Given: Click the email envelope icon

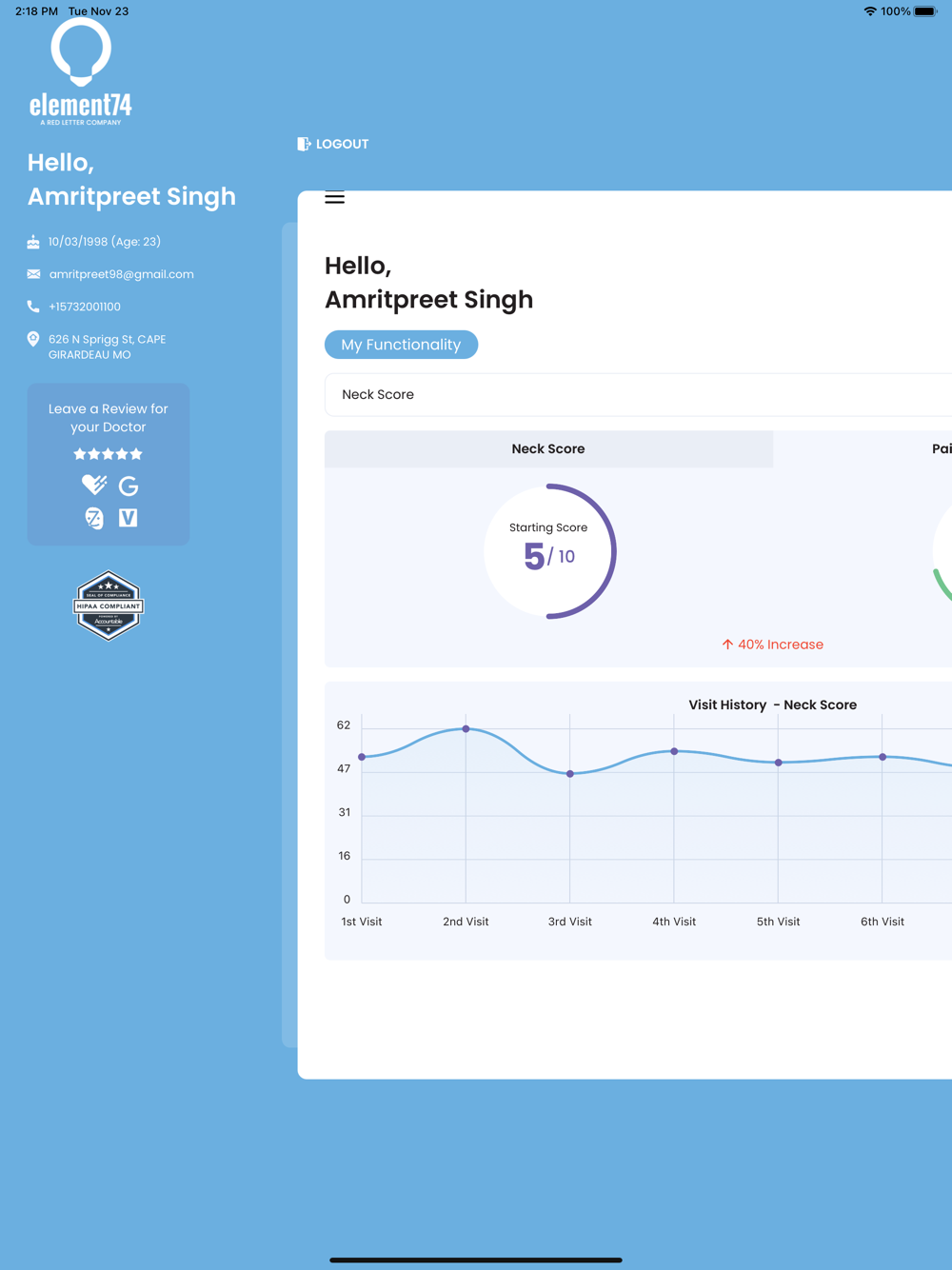Looking at the screenshot, I should pyautogui.click(x=33, y=274).
